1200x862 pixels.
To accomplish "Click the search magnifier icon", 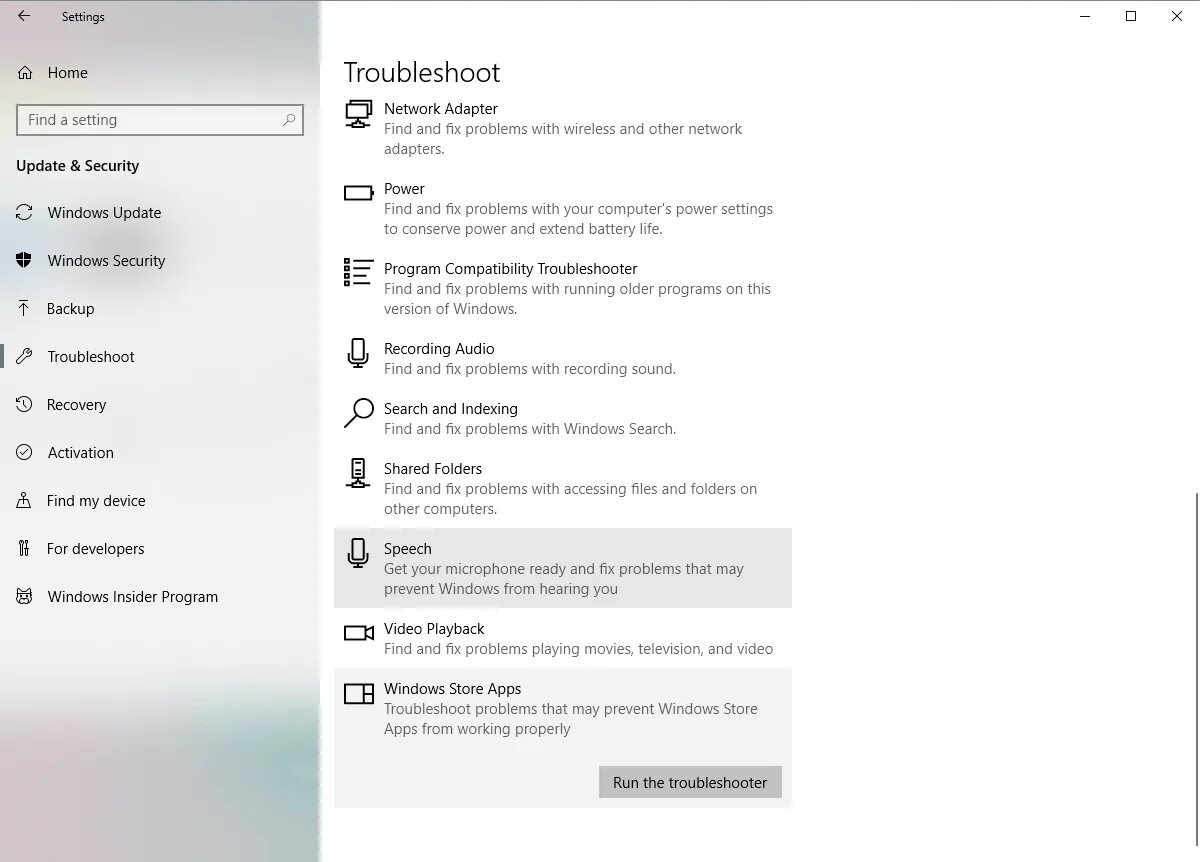I will pos(289,120).
